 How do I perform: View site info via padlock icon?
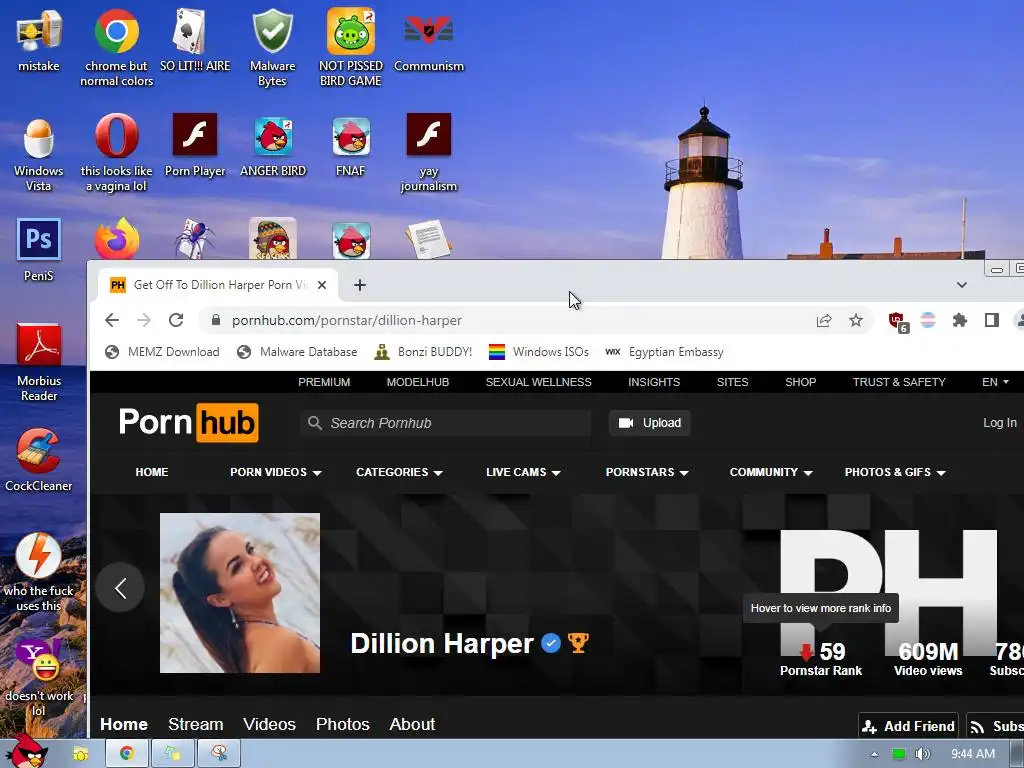[216, 320]
